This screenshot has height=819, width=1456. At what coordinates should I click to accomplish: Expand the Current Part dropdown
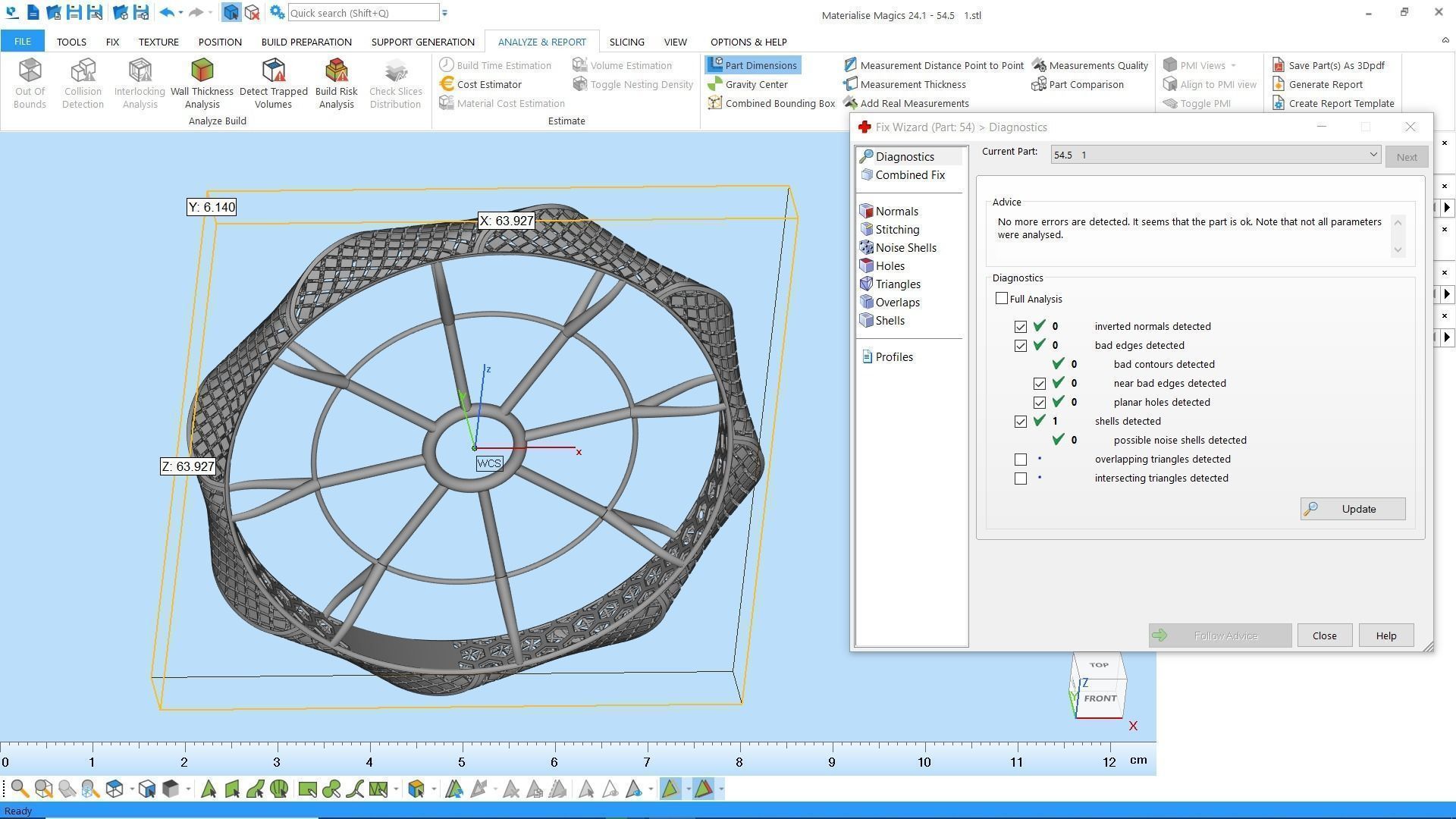(x=1373, y=155)
